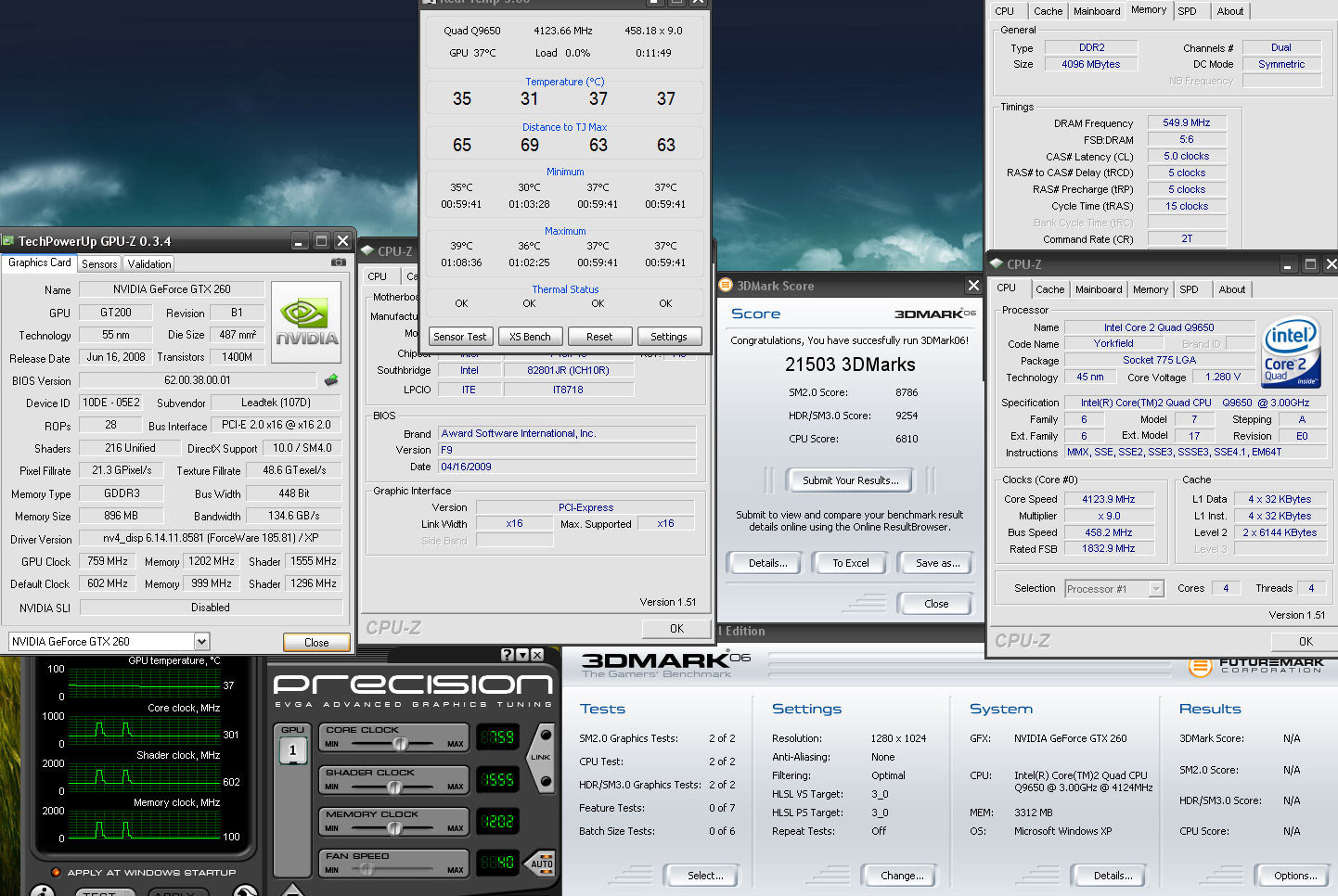The height and width of the screenshot is (896, 1338).
Task: Click the GPU-Z title bar application icon
Action: (x=8, y=240)
